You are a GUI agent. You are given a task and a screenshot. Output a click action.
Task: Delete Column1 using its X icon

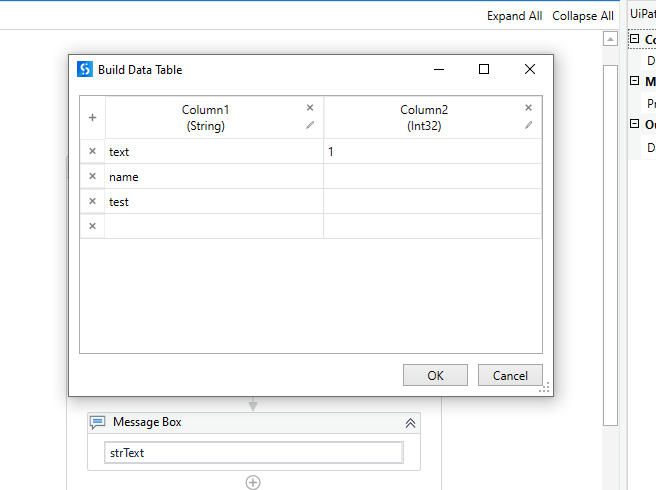[x=310, y=108]
